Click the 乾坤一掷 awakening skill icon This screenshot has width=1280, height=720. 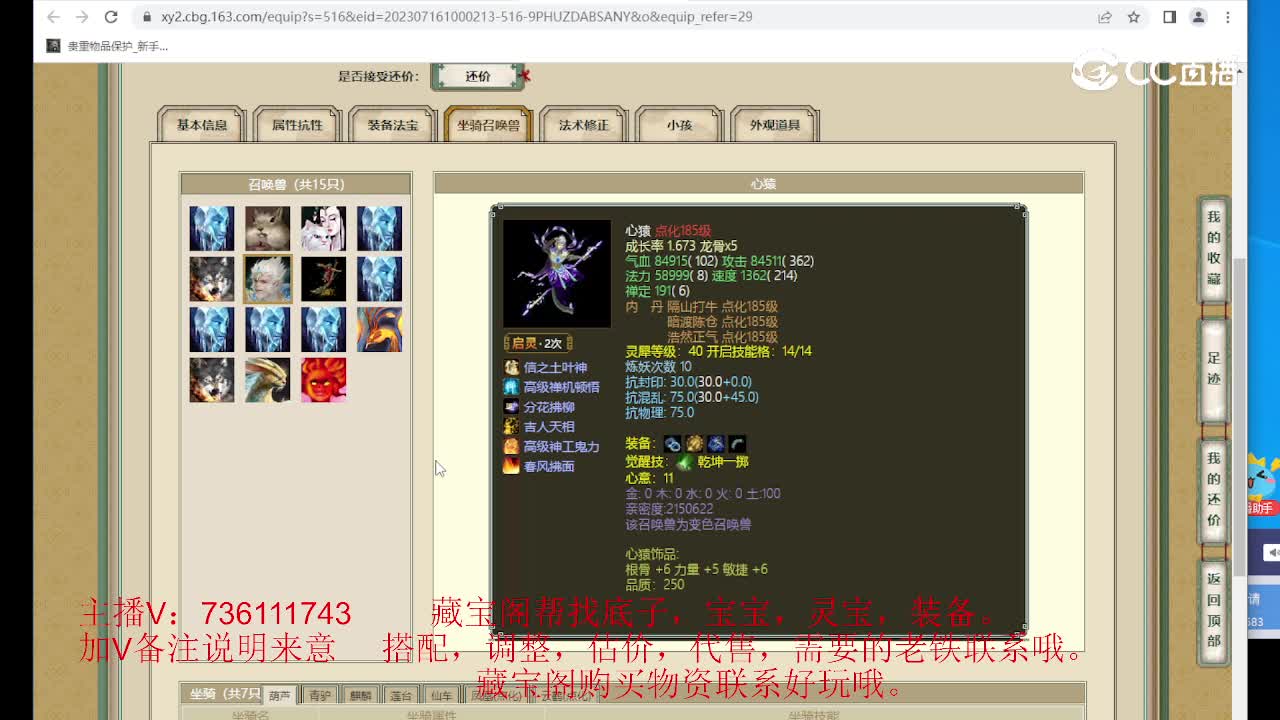point(684,462)
